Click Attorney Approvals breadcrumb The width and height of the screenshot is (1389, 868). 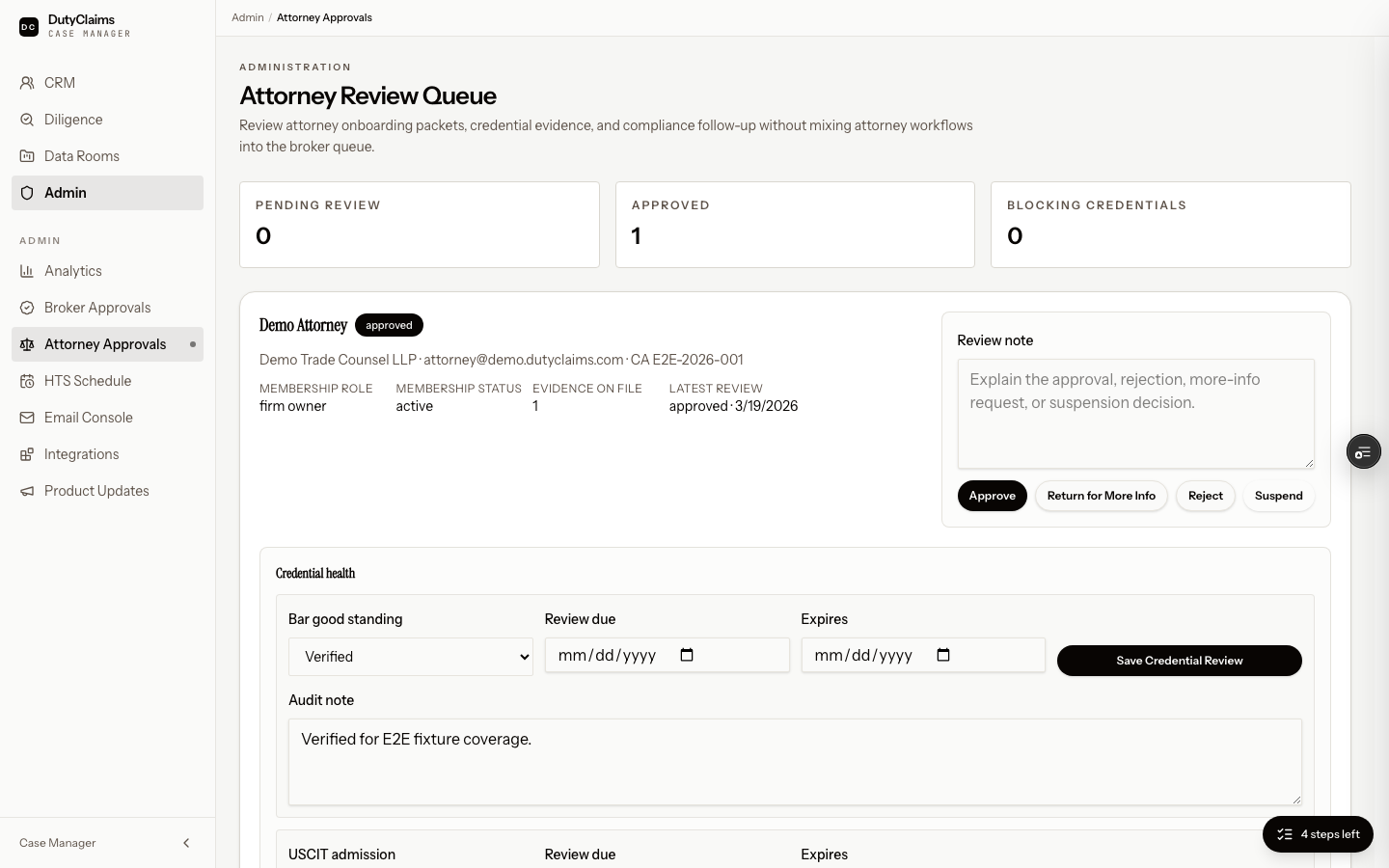coord(324,17)
